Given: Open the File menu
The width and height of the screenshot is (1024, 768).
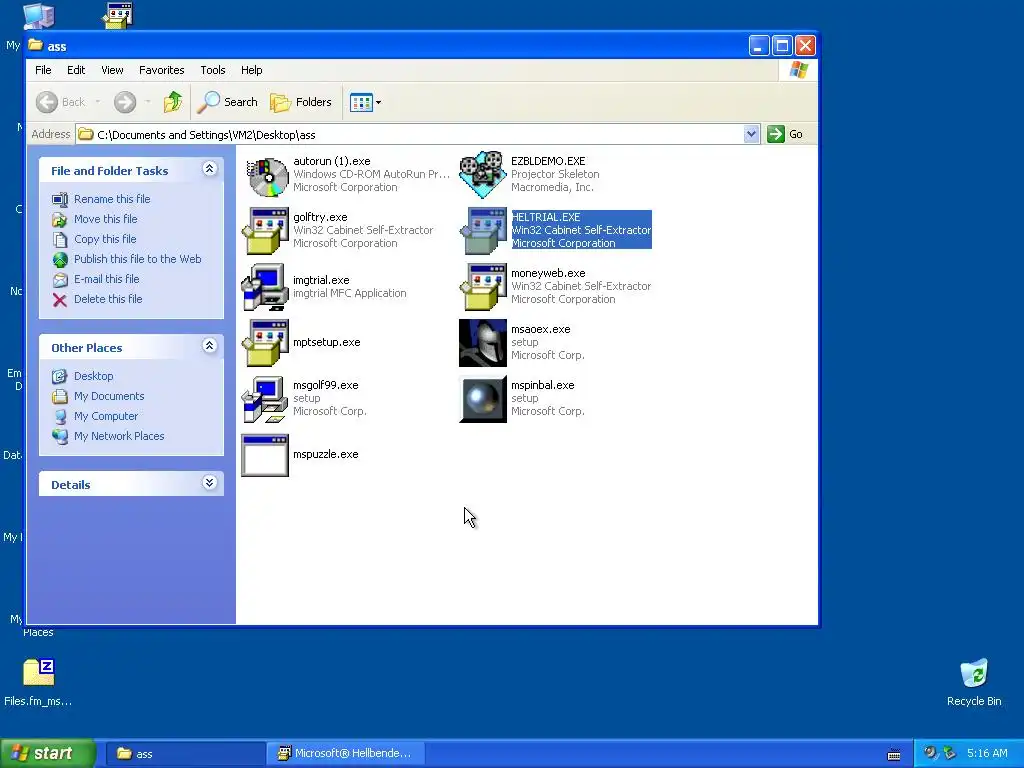Looking at the screenshot, I should tap(43, 70).
